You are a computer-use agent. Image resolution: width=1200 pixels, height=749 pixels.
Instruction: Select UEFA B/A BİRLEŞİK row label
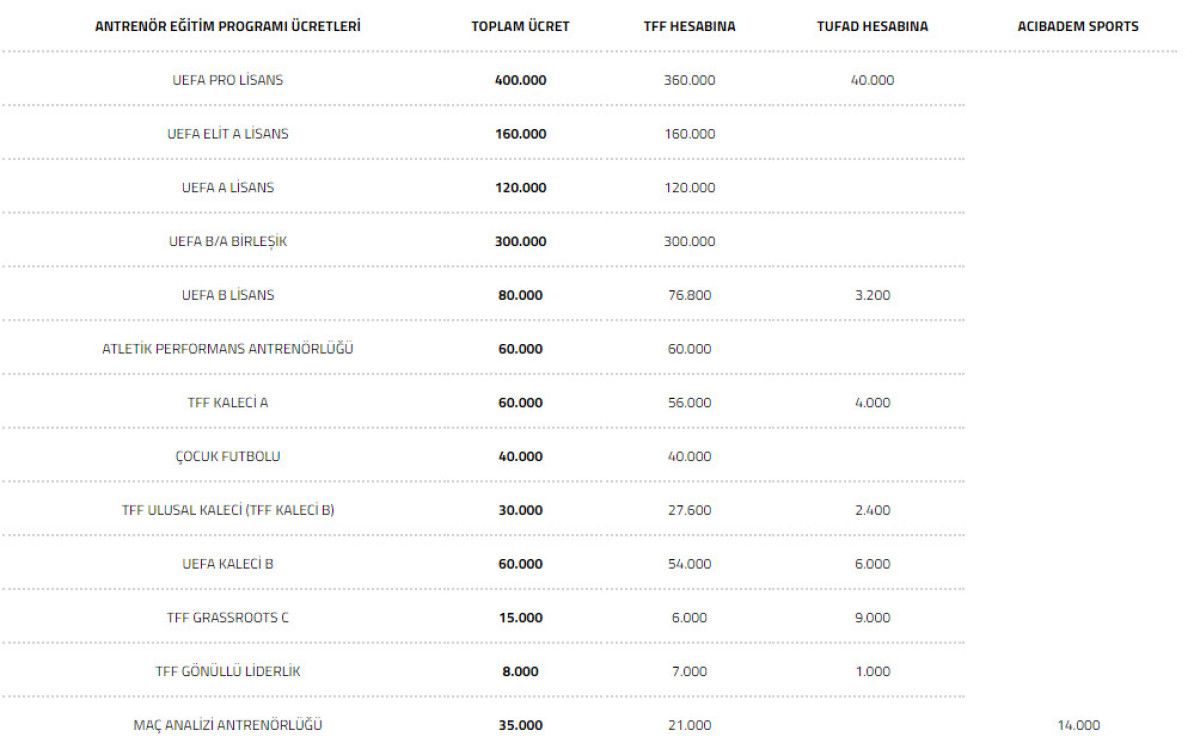(228, 241)
